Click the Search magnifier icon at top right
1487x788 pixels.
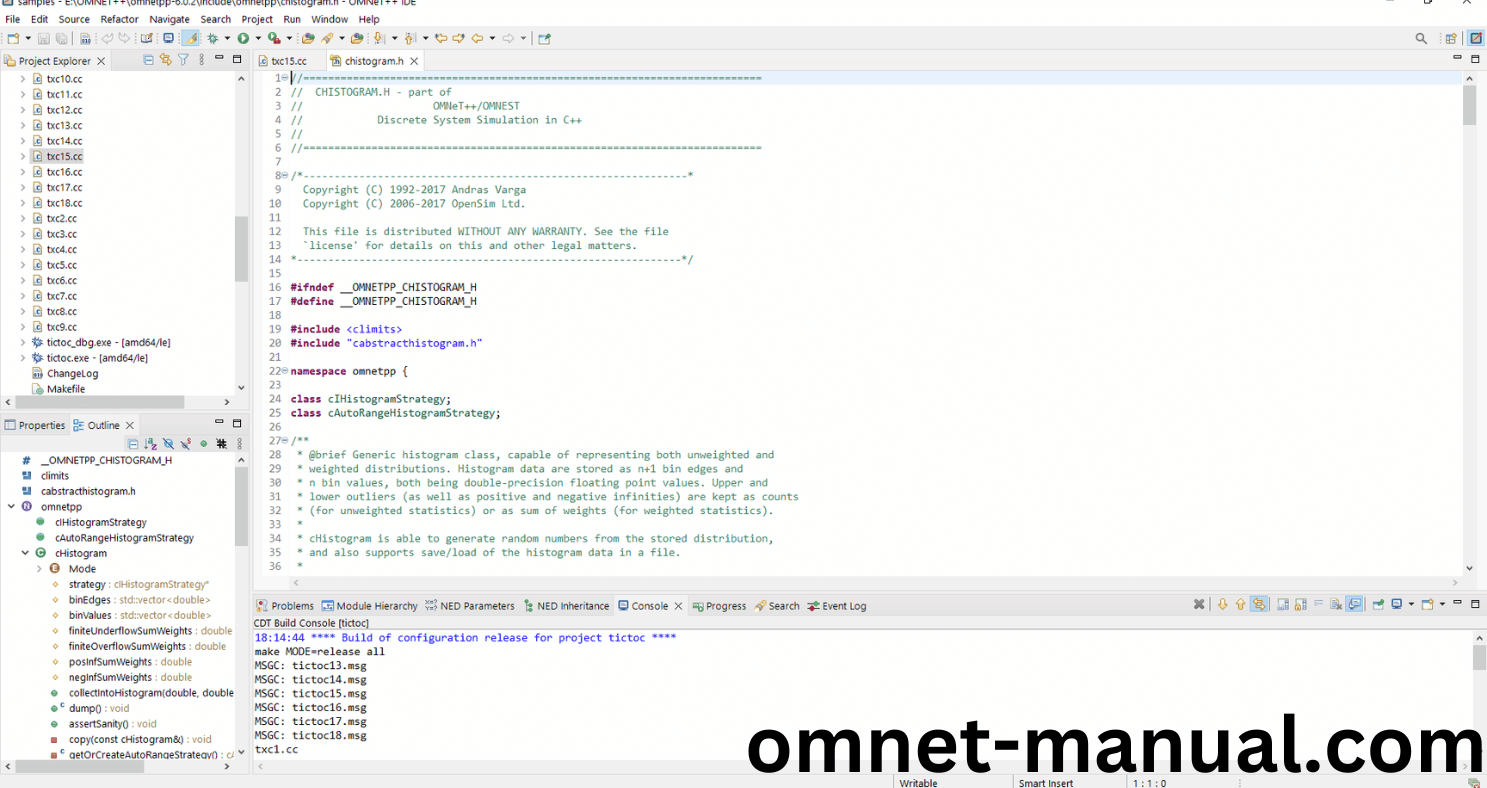[1421, 38]
